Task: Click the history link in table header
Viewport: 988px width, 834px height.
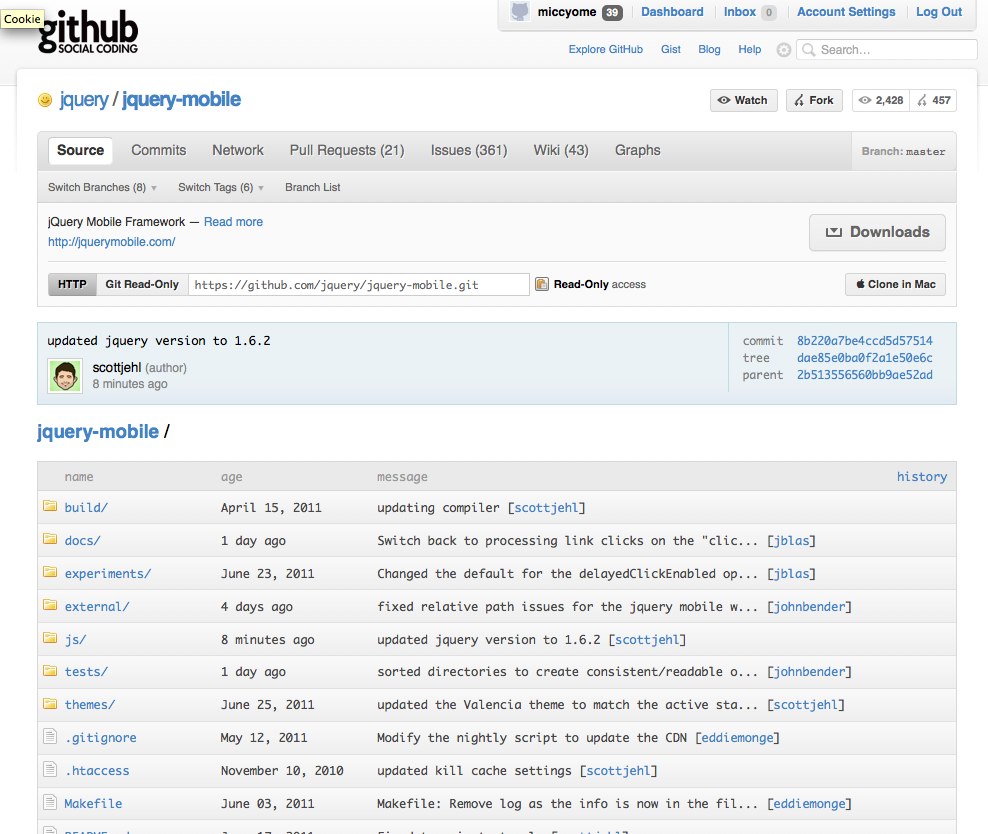Action: [922, 477]
